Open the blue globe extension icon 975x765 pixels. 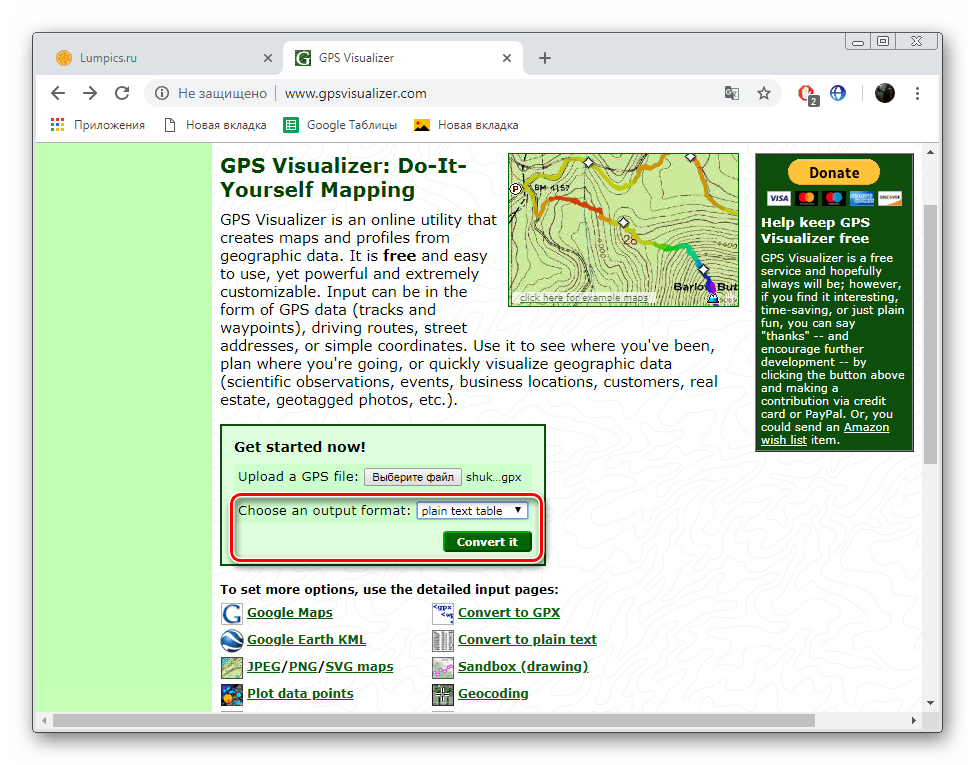tap(838, 93)
